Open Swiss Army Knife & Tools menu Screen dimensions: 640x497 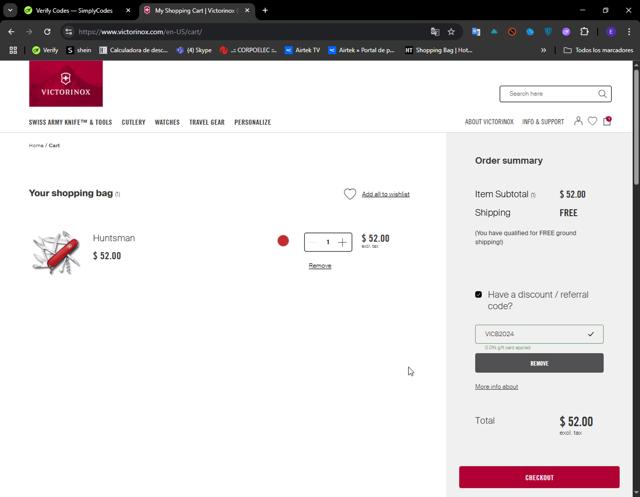(70, 122)
